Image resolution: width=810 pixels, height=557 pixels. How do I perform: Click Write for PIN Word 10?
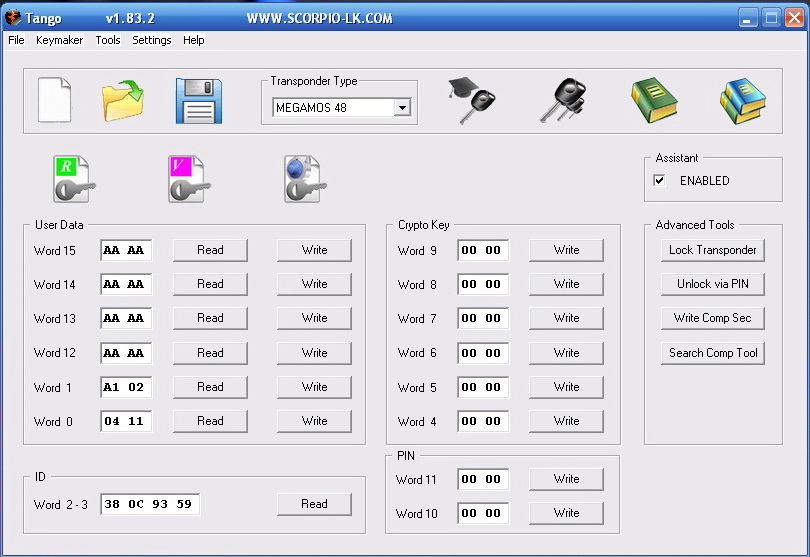566,513
